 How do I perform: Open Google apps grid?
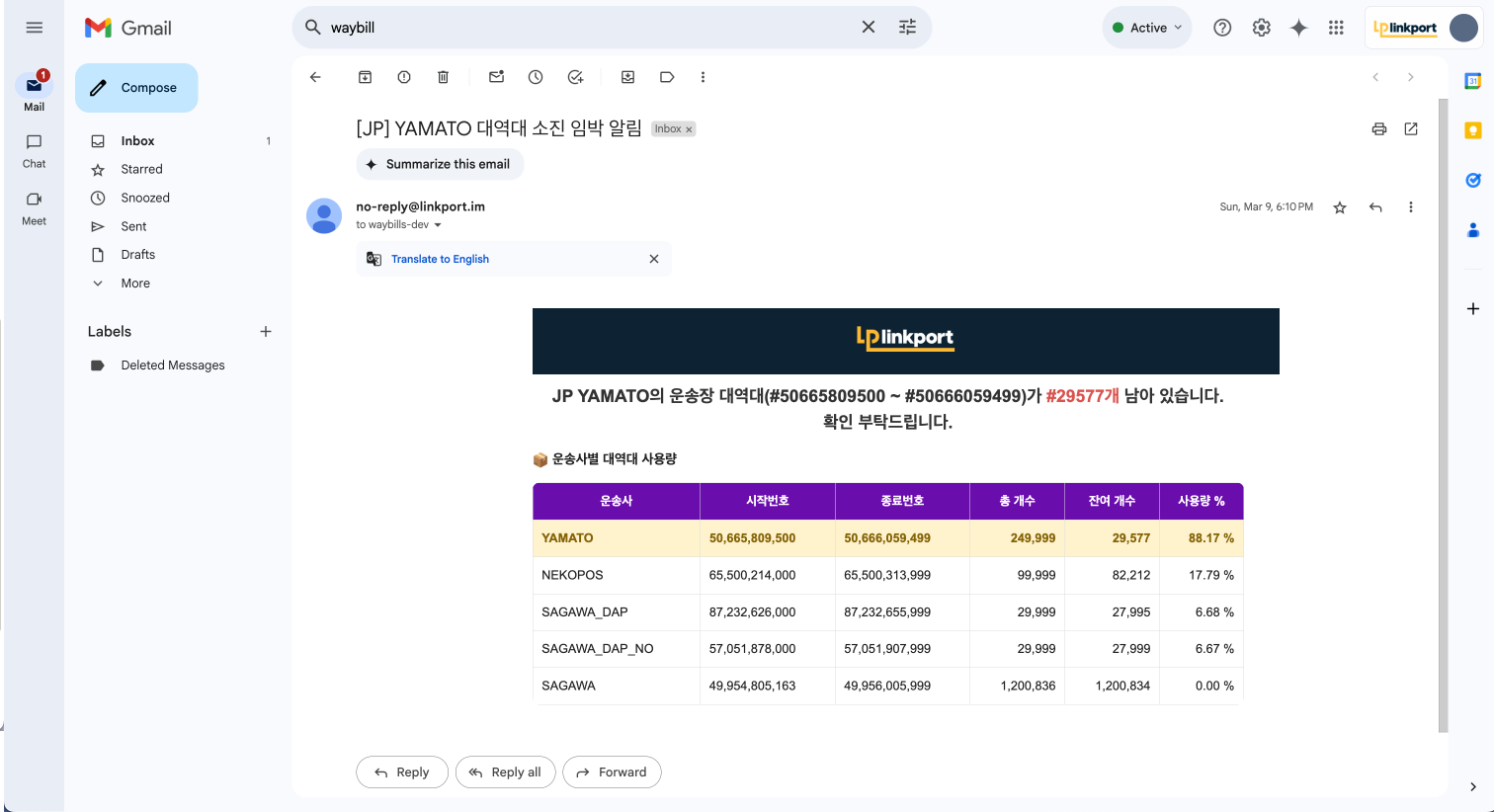pyautogui.click(x=1336, y=28)
